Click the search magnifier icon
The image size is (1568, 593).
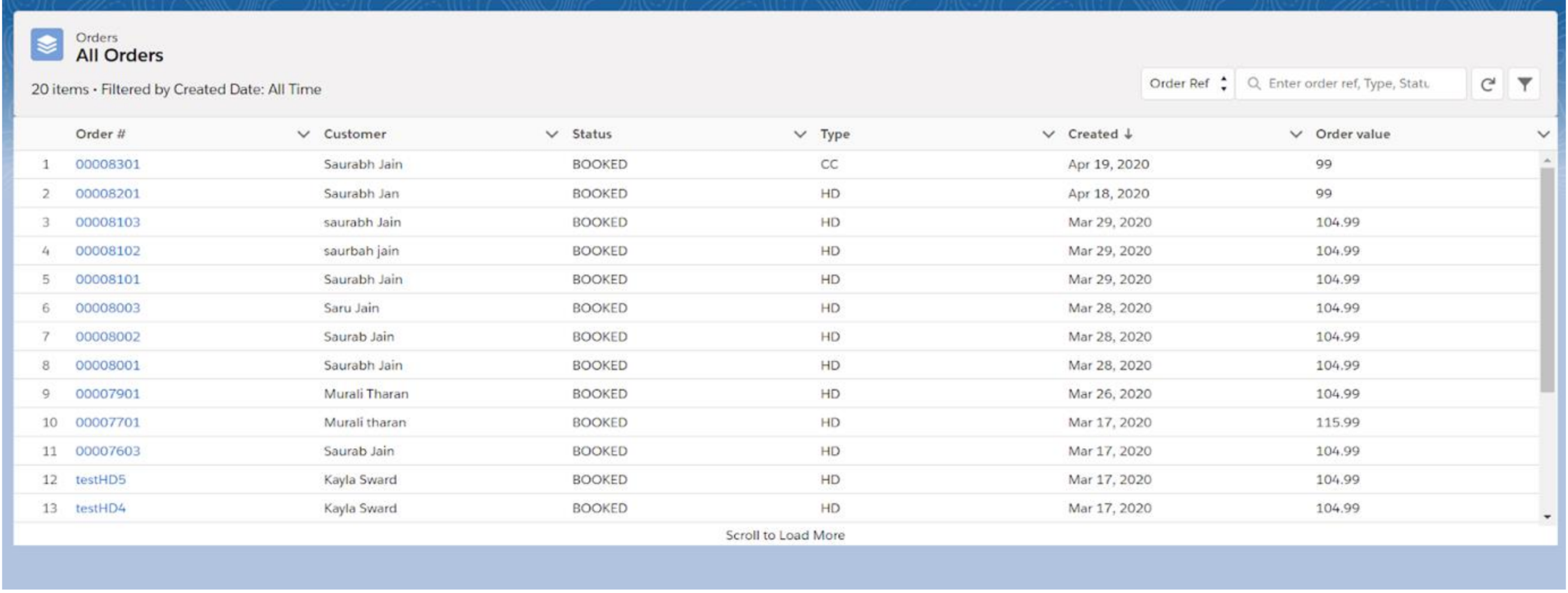coord(1255,83)
